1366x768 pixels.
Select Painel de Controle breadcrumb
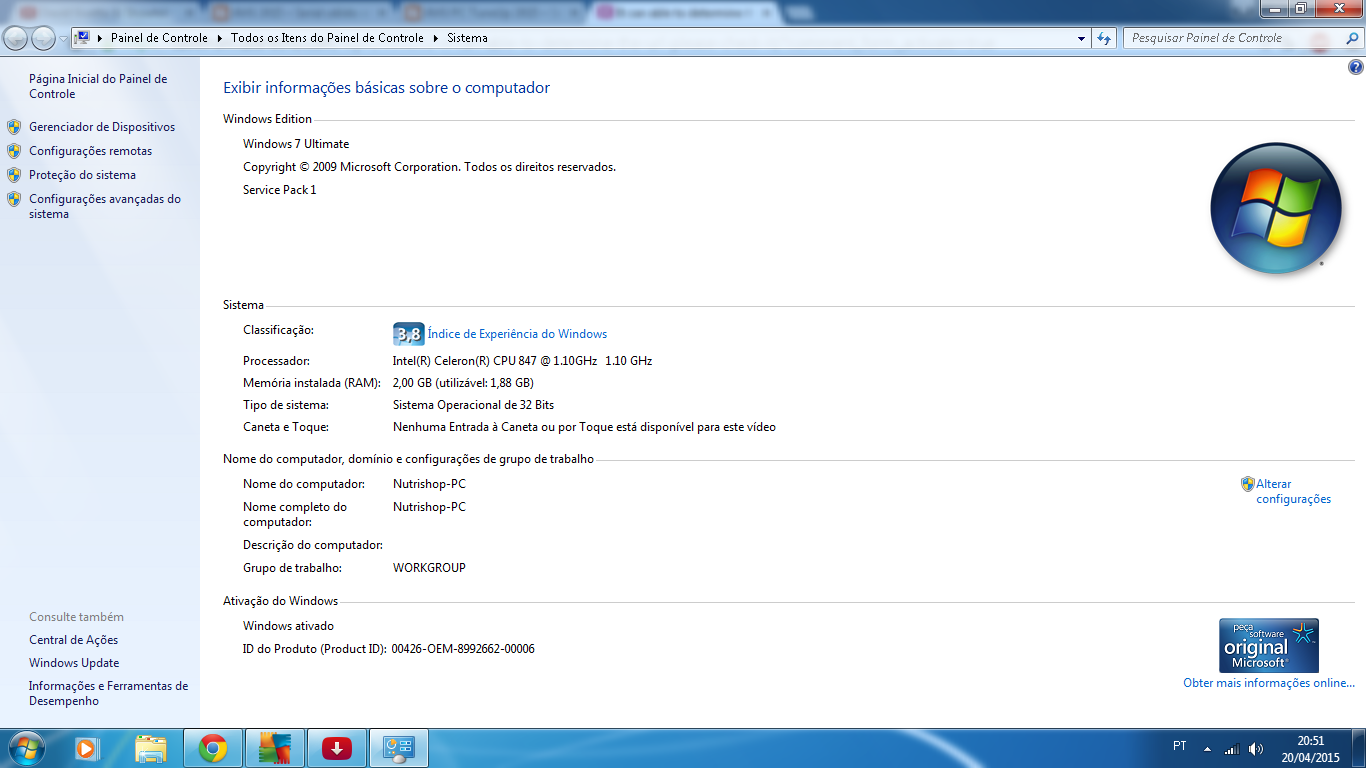pos(159,38)
